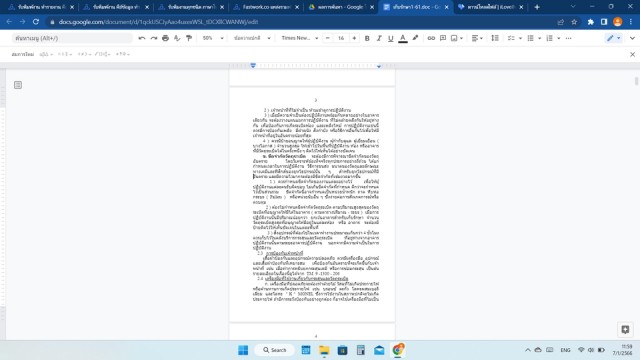Open the 50% zoom dropdown
The width and height of the screenshot is (640, 360).
[213, 38]
